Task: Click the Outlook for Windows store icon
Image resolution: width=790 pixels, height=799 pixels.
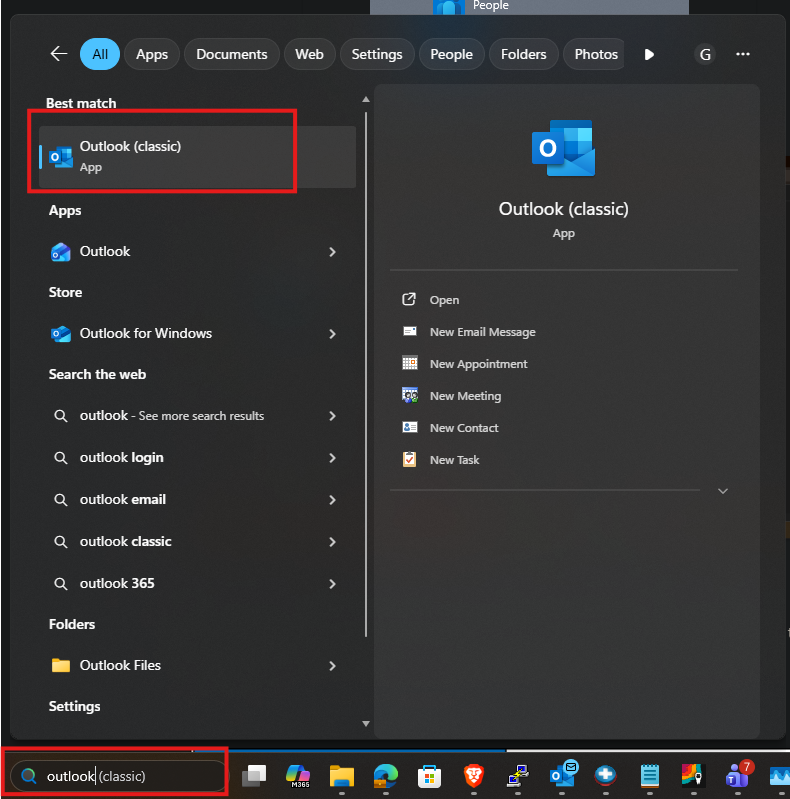Action: [61, 334]
